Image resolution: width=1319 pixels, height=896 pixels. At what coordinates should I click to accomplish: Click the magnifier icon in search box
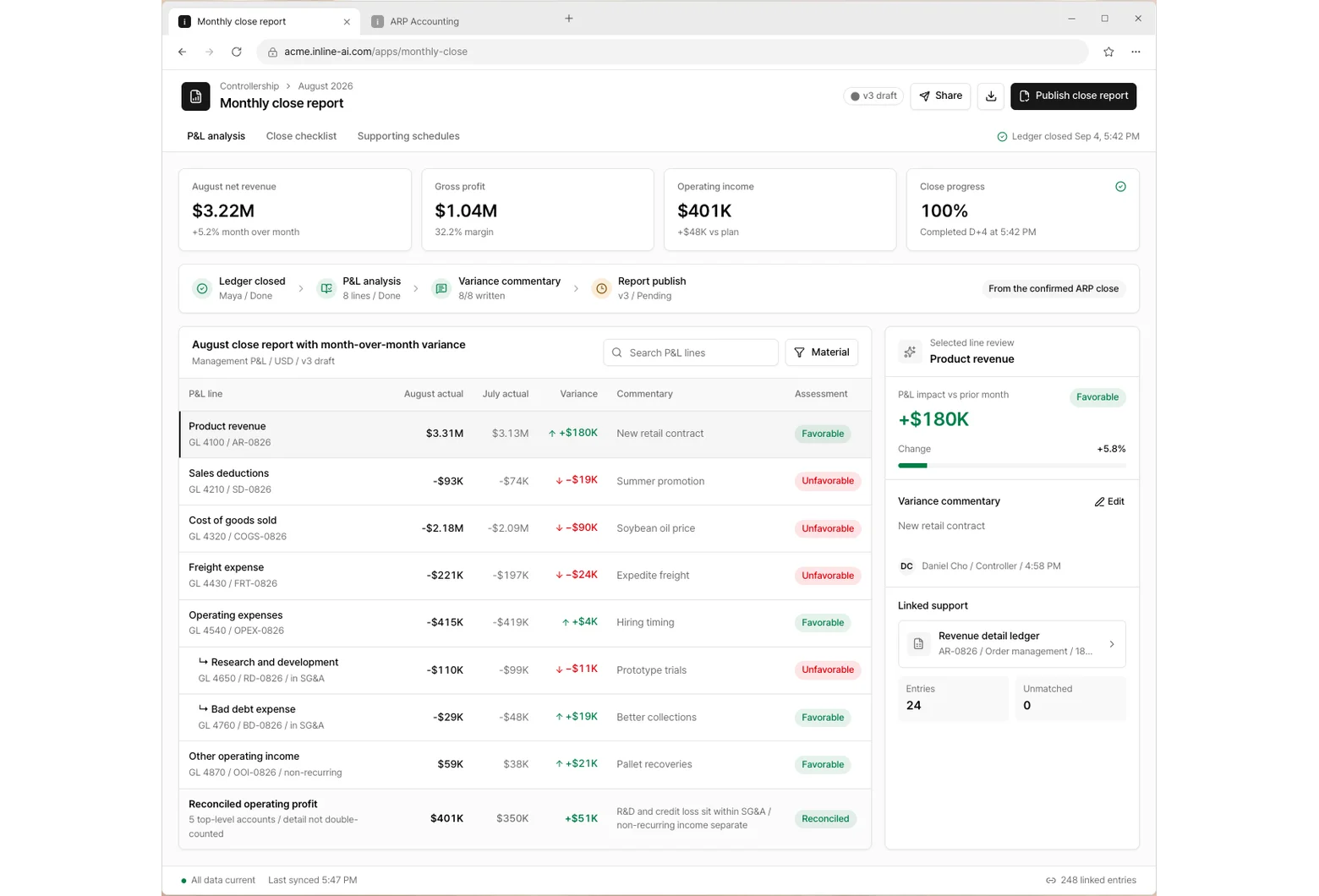617,352
